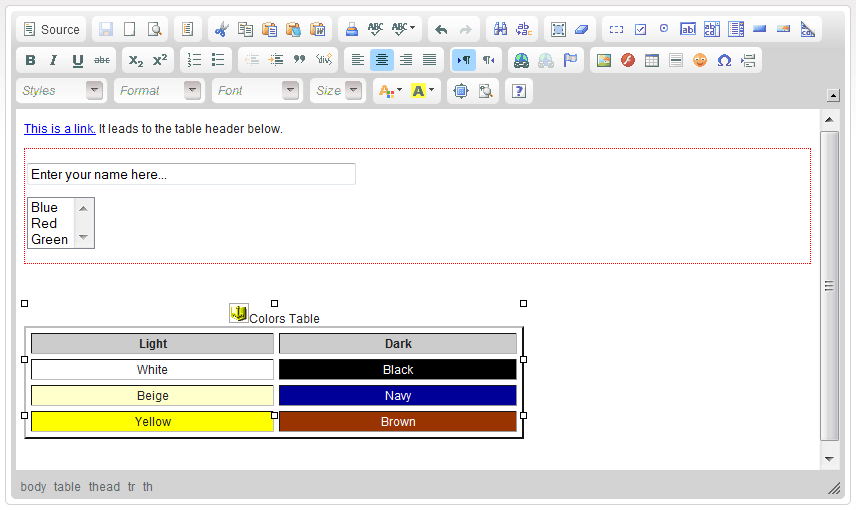The image size is (856, 510).
Task: Click the Source view button
Action: (x=51, y=29)
